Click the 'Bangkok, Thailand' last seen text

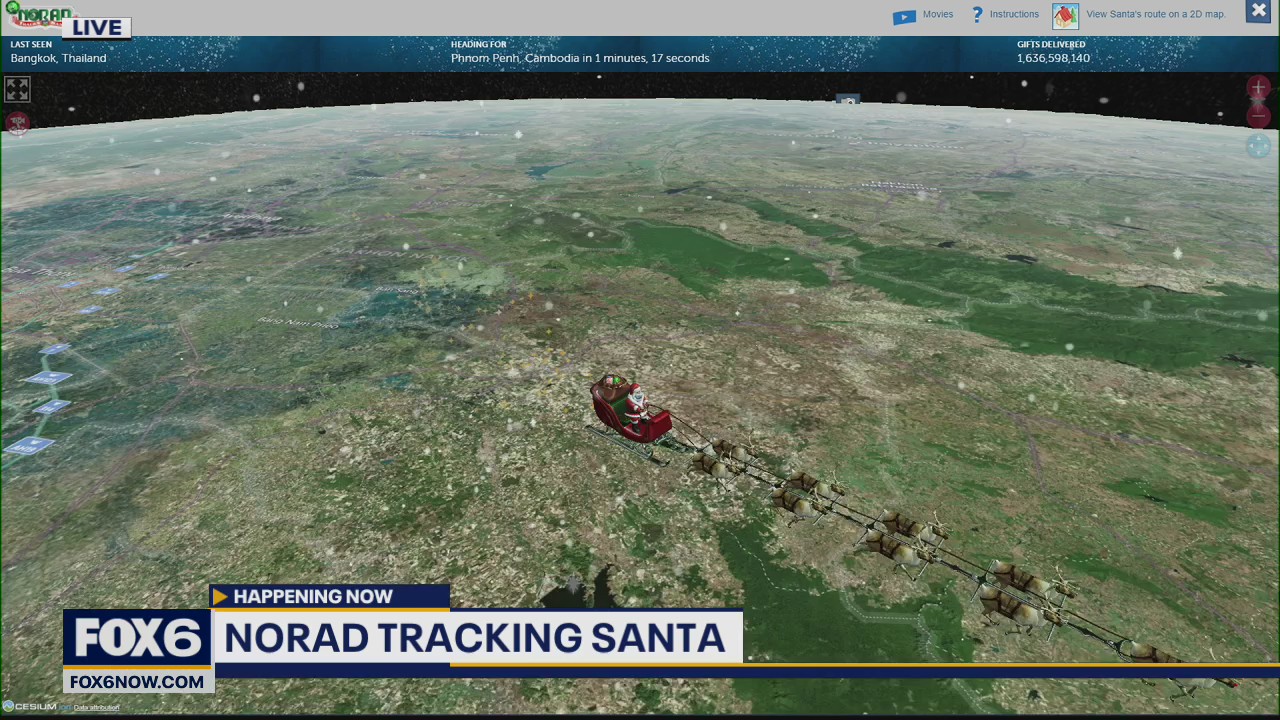[x=58, y=58]
